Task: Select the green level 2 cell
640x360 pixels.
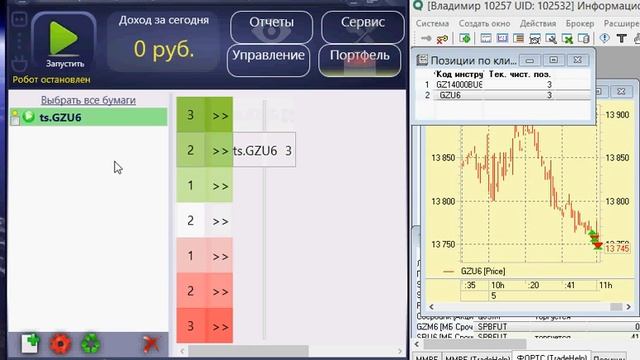Action: (191, 150)
